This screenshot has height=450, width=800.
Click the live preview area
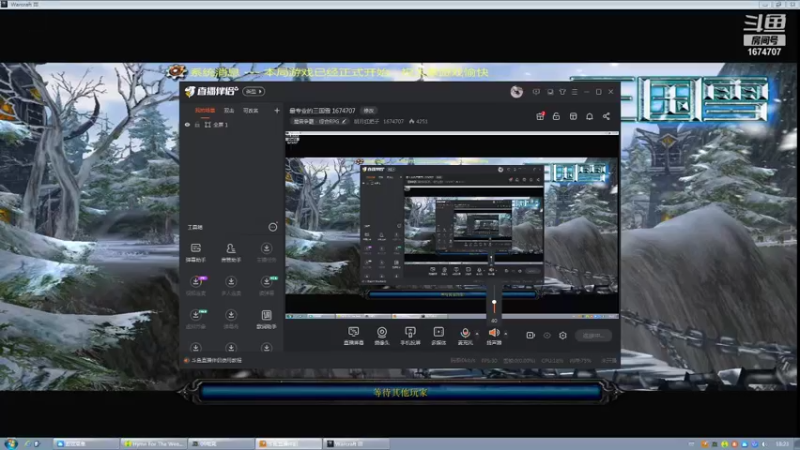coord(452,225)
